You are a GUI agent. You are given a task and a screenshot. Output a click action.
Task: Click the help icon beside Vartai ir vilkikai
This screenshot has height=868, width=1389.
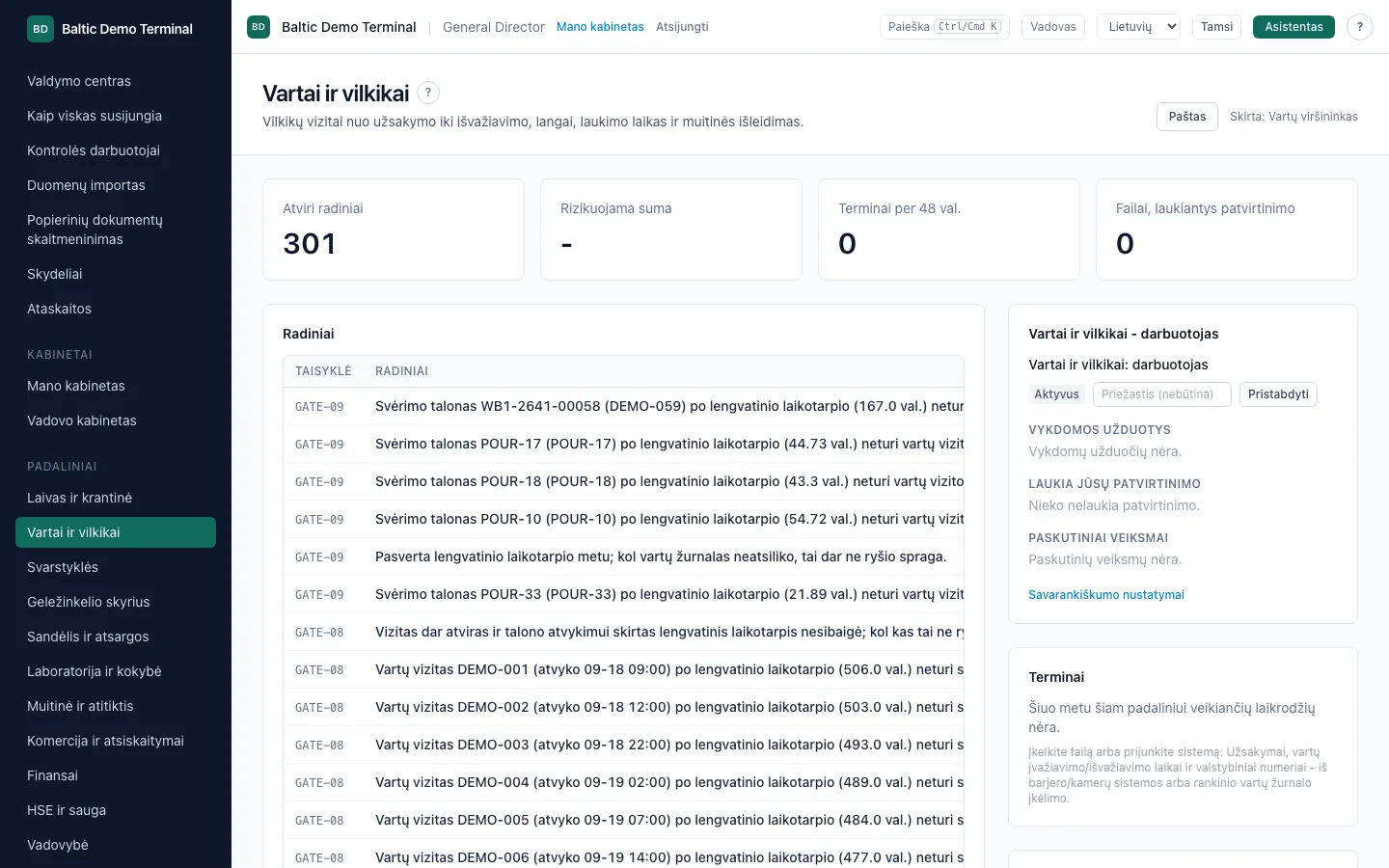[428, 93]
